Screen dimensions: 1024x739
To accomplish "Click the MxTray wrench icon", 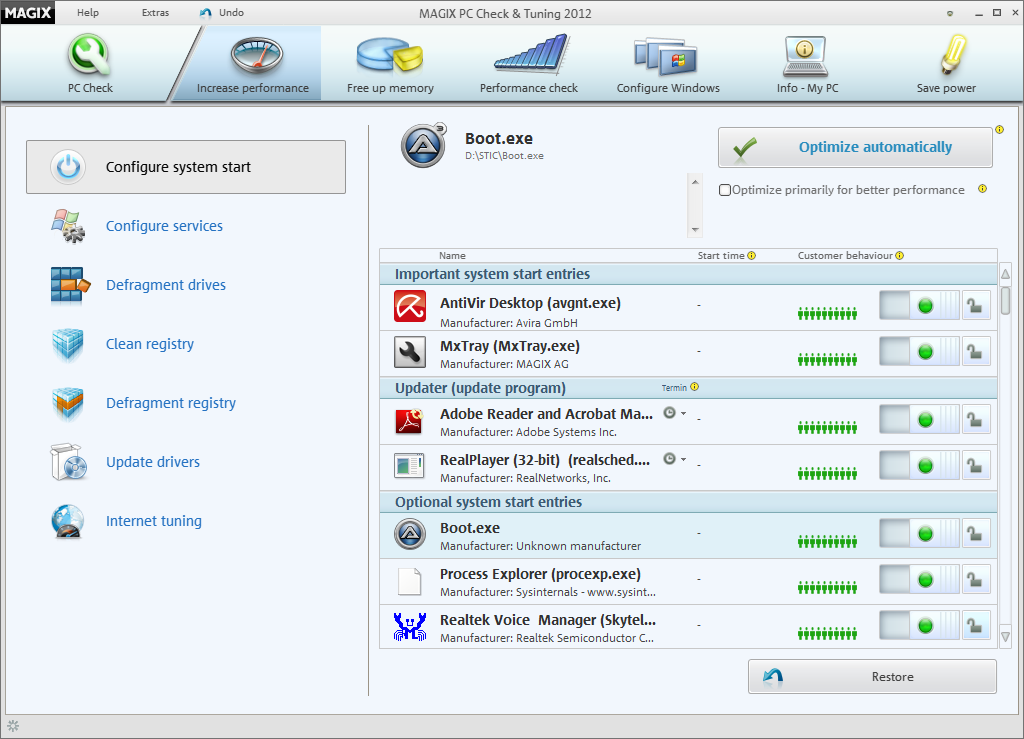I will point(410,352).
